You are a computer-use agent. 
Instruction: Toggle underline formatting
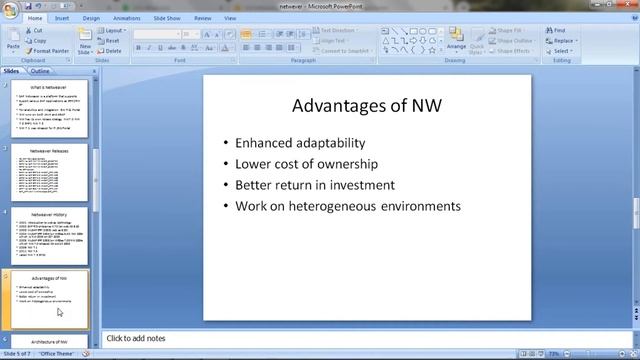click(160, 48)
